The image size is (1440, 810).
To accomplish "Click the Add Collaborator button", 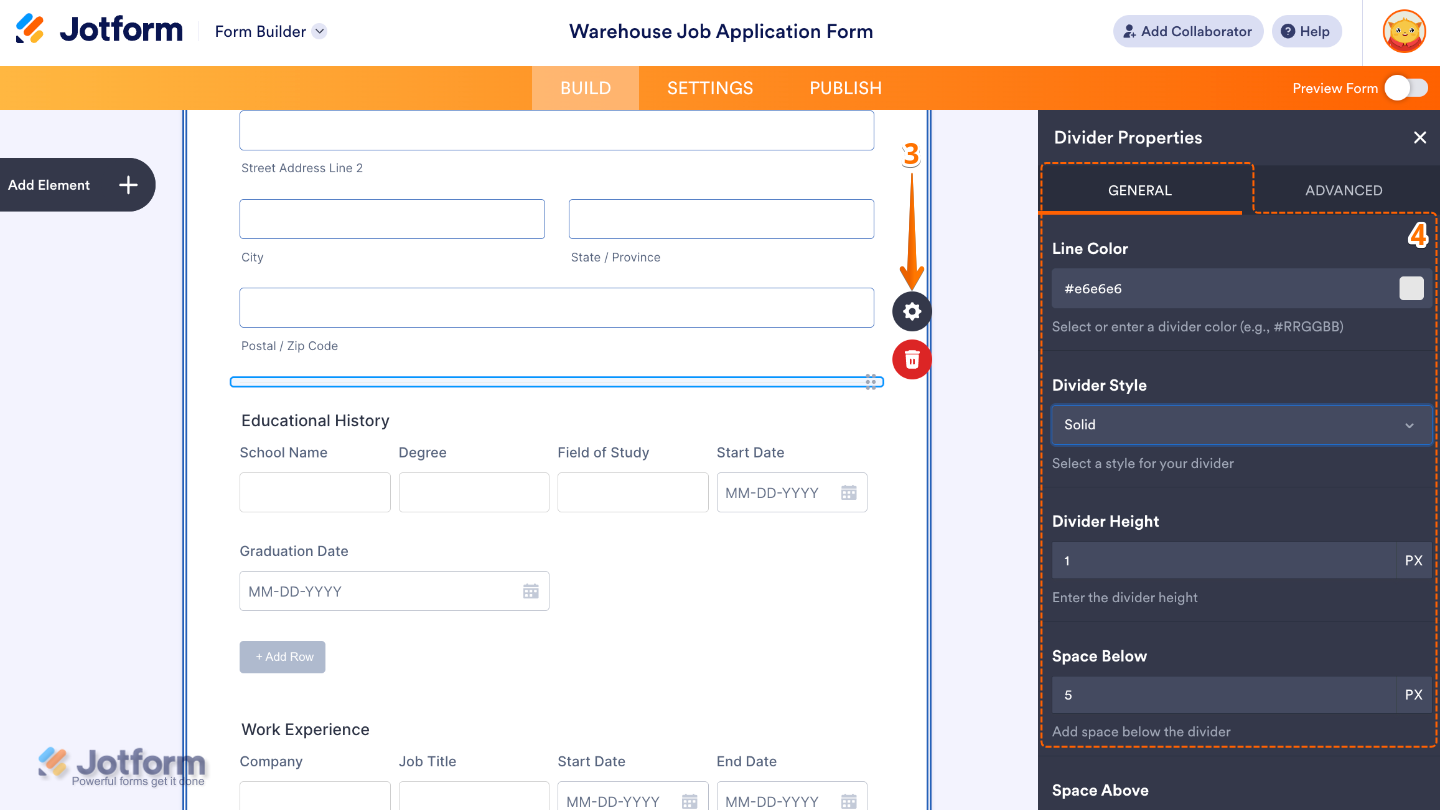I will pyautogui.click(x=1188, y=31).
